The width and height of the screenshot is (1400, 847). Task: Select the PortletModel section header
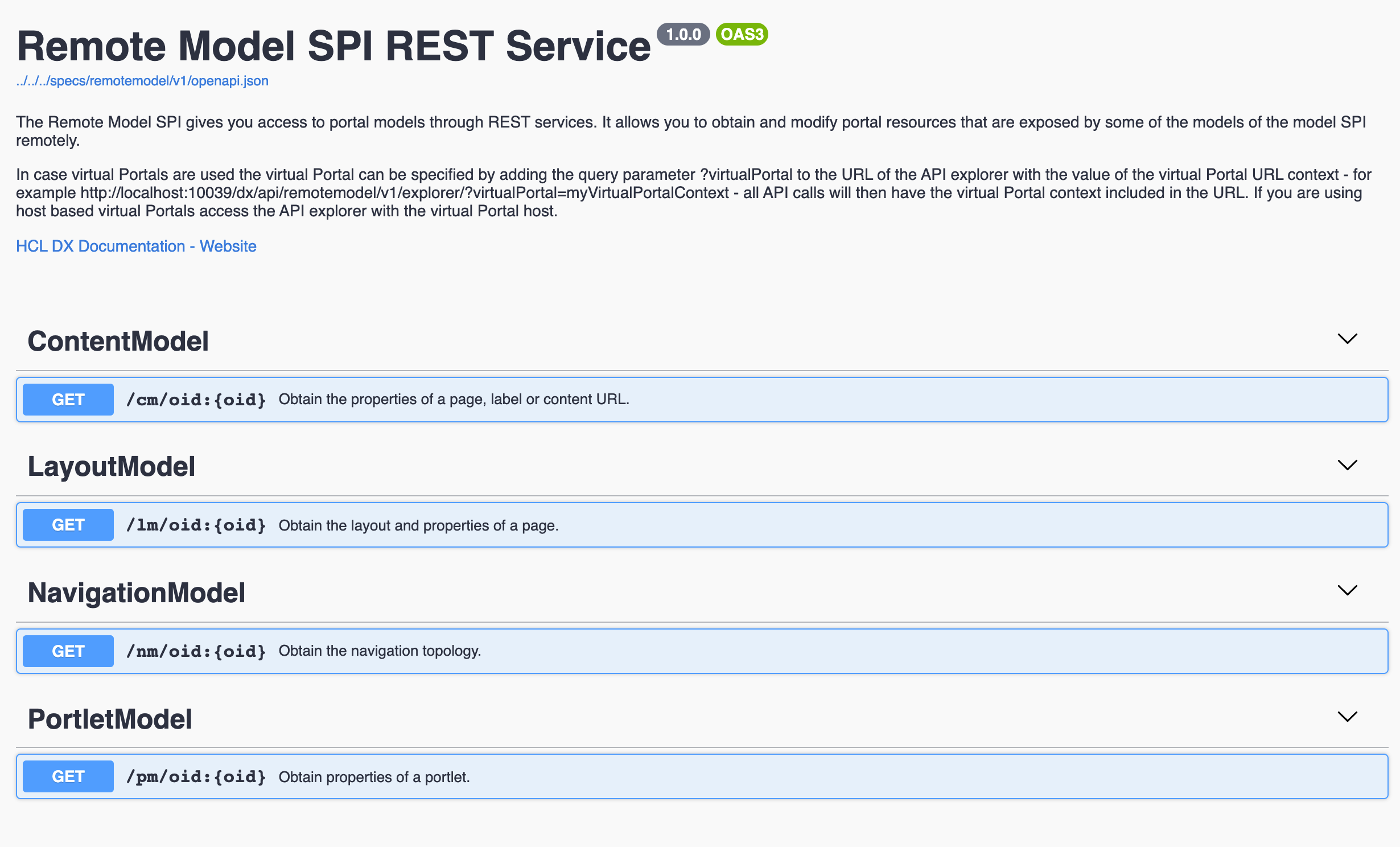click(110, 719)
